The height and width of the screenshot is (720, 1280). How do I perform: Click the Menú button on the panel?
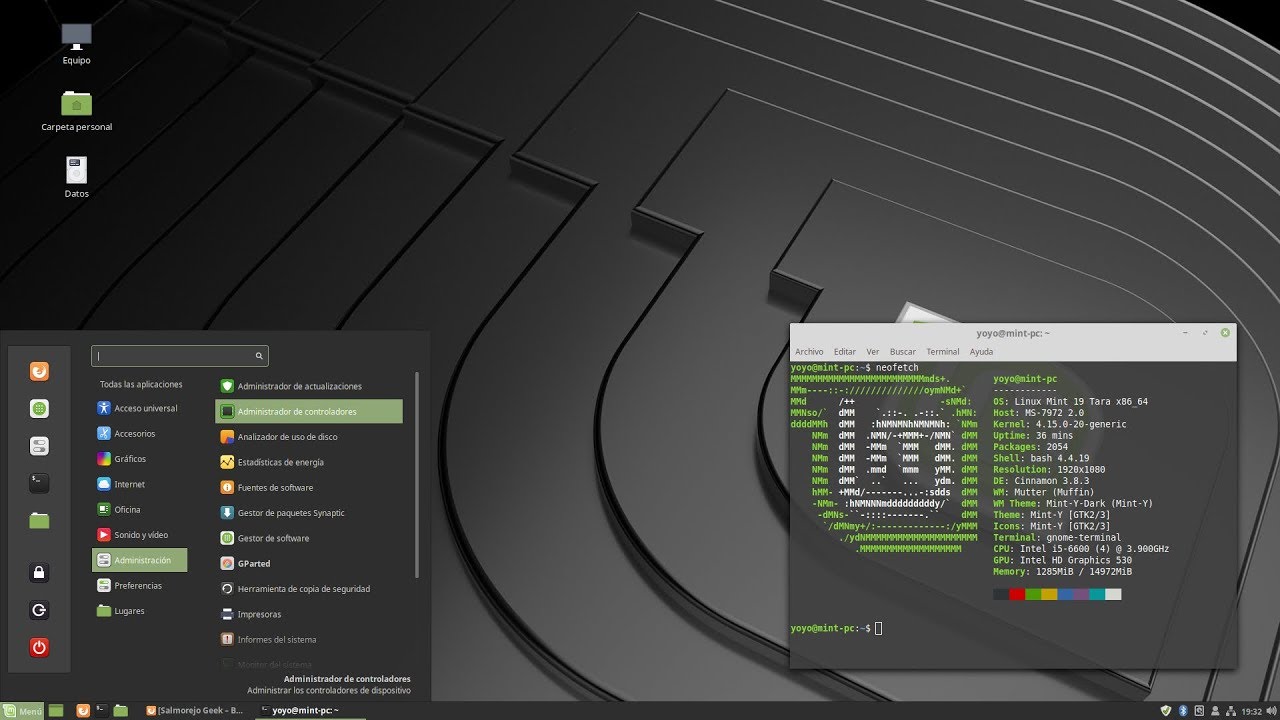pyautogui.click(x=23, y=711)
